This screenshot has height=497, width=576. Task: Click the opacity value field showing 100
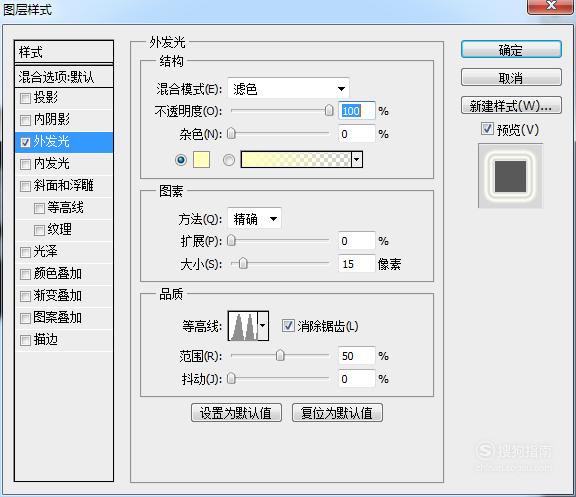pos(357,111)
